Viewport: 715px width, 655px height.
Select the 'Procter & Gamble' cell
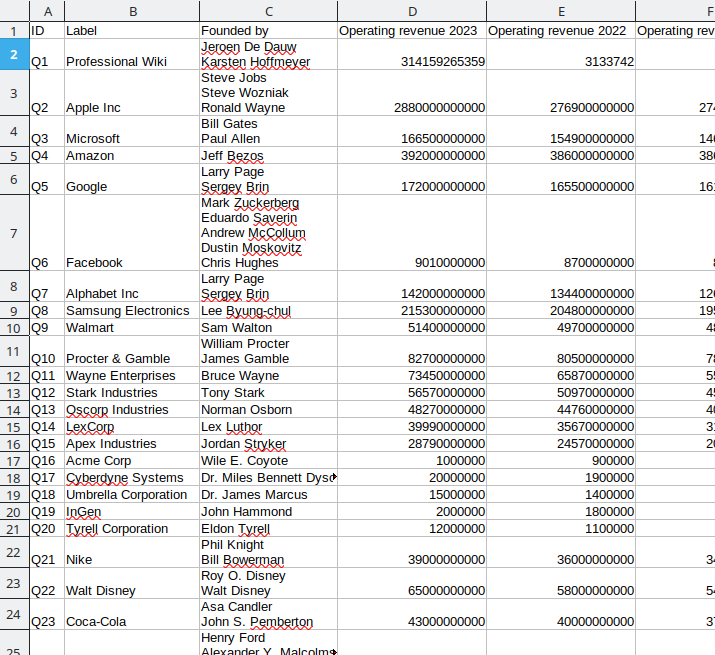(x=132, y=351)
